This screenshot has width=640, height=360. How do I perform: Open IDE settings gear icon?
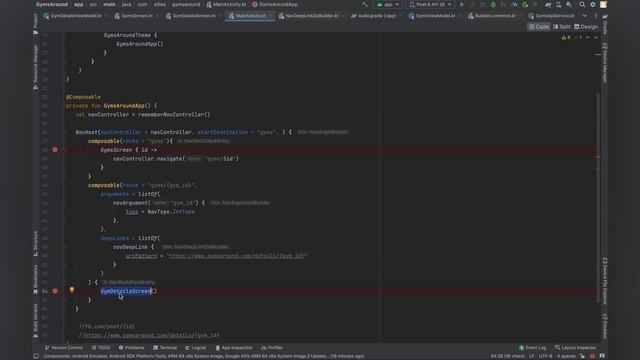[x=593, y=4]
